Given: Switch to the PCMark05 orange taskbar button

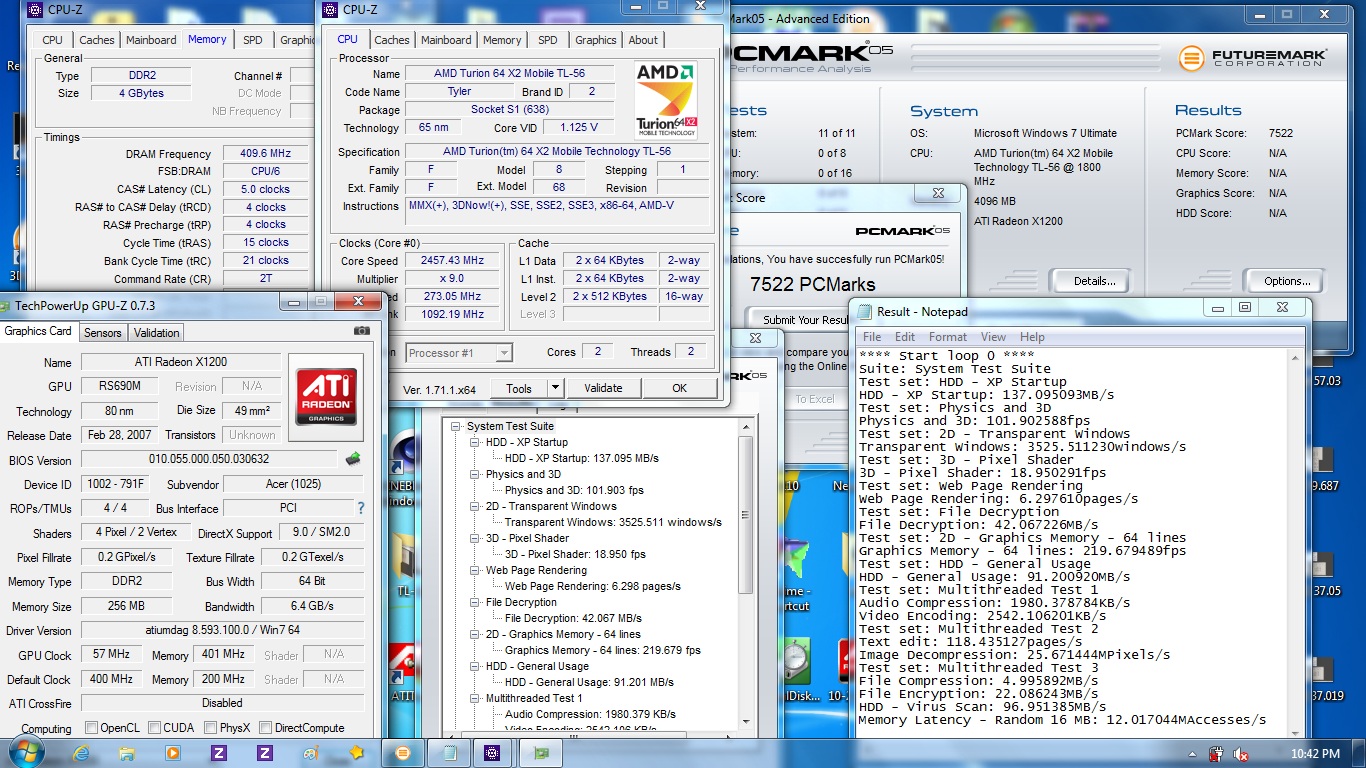Looking at the screenshot, I should tap(403, 753).
